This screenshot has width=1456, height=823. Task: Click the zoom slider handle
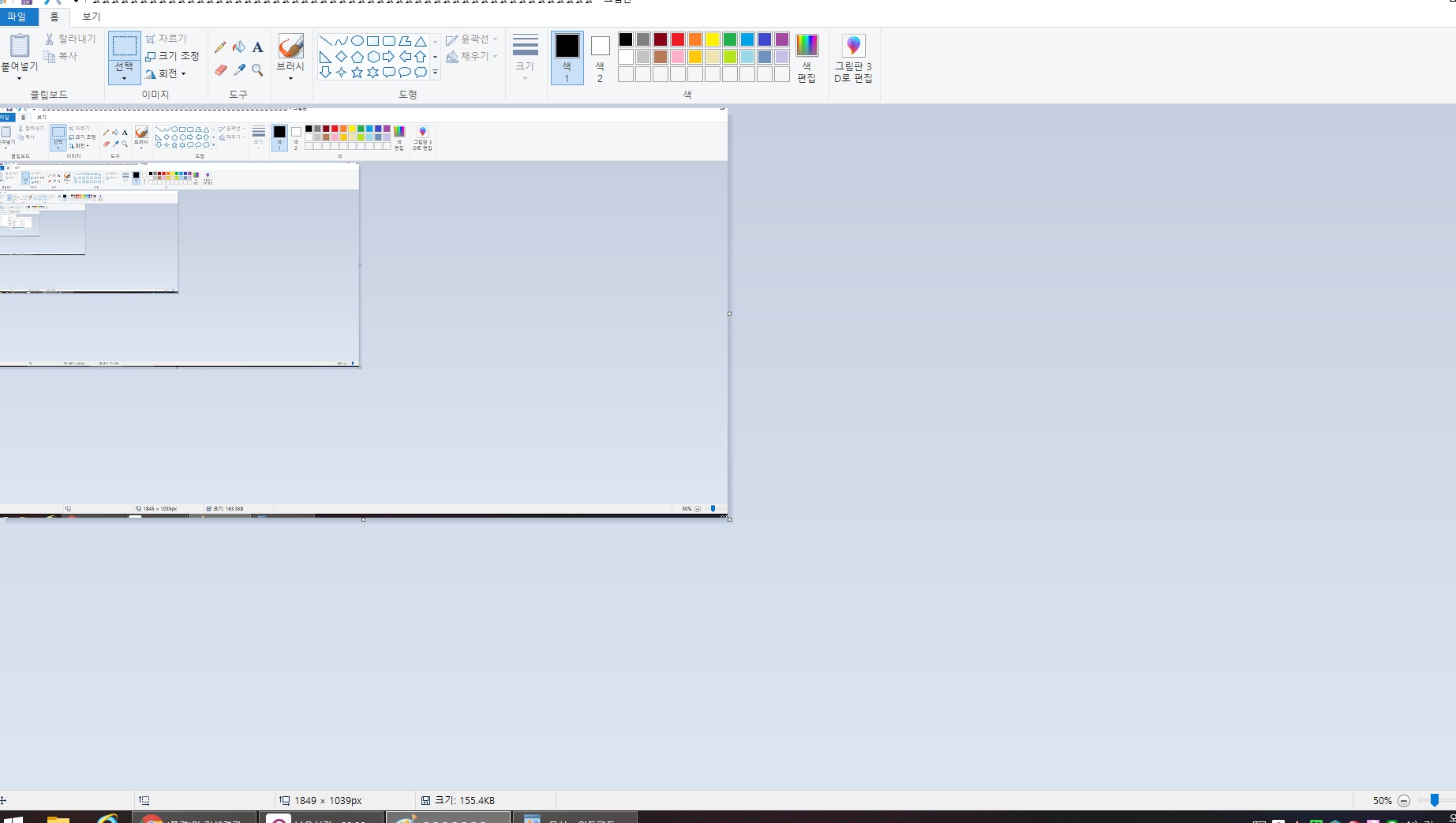(x=1435, y=800)
